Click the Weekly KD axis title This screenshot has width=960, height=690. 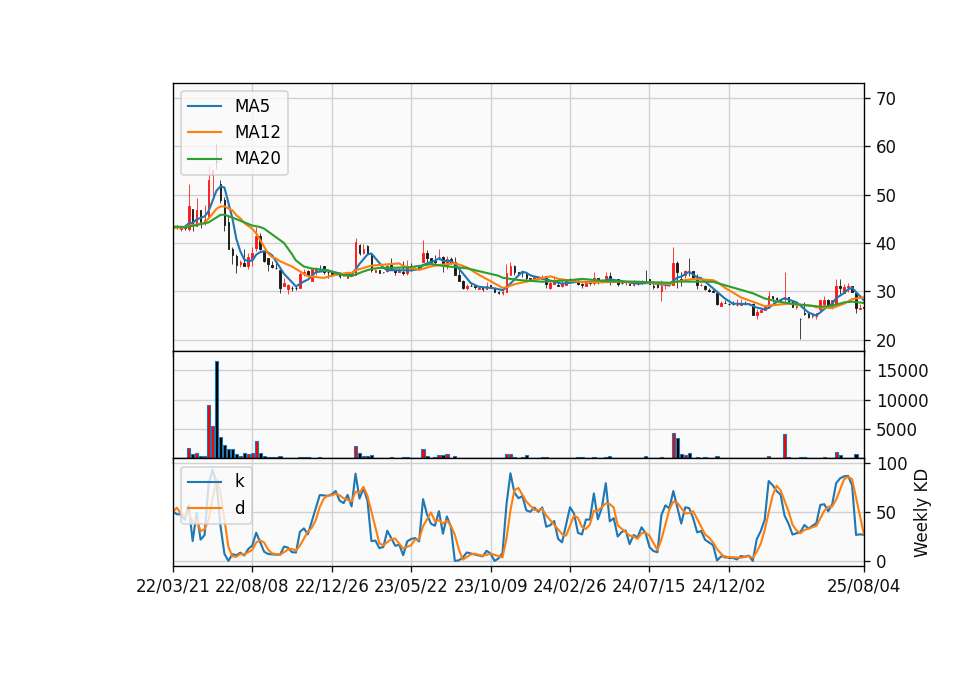pos(920,513)
